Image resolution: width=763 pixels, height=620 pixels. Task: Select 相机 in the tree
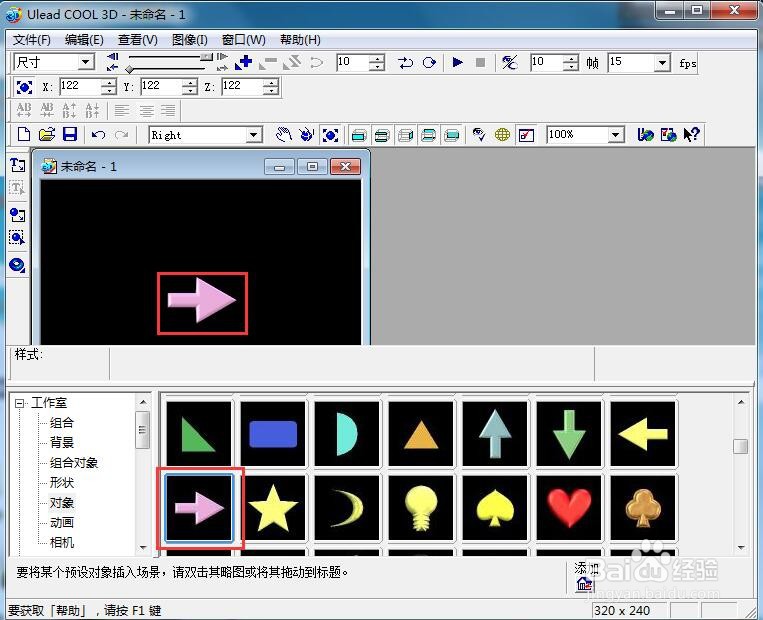62,542
